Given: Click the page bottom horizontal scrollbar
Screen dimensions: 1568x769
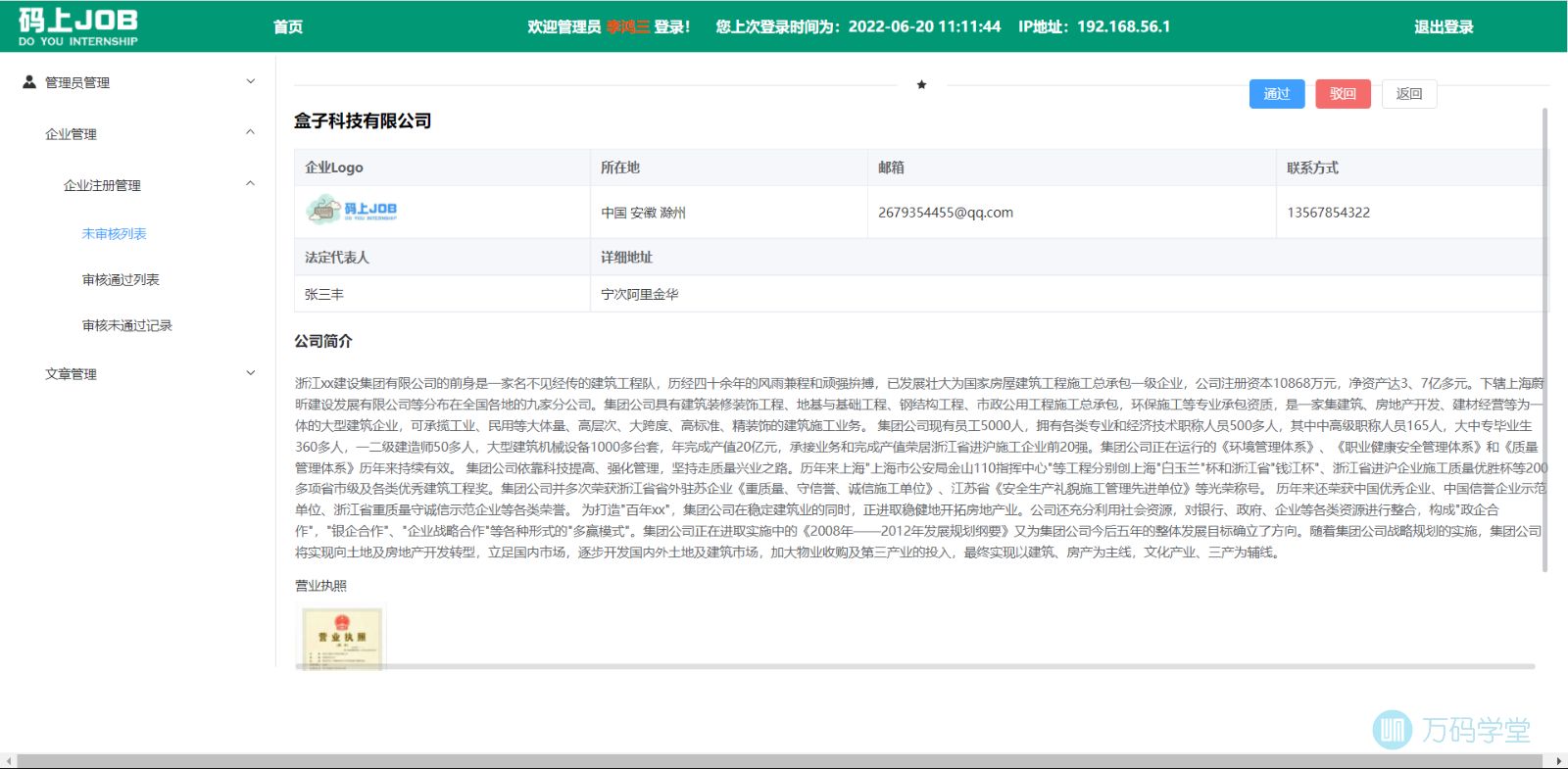Looking at the screenshot, I should (x=781, y=761).
